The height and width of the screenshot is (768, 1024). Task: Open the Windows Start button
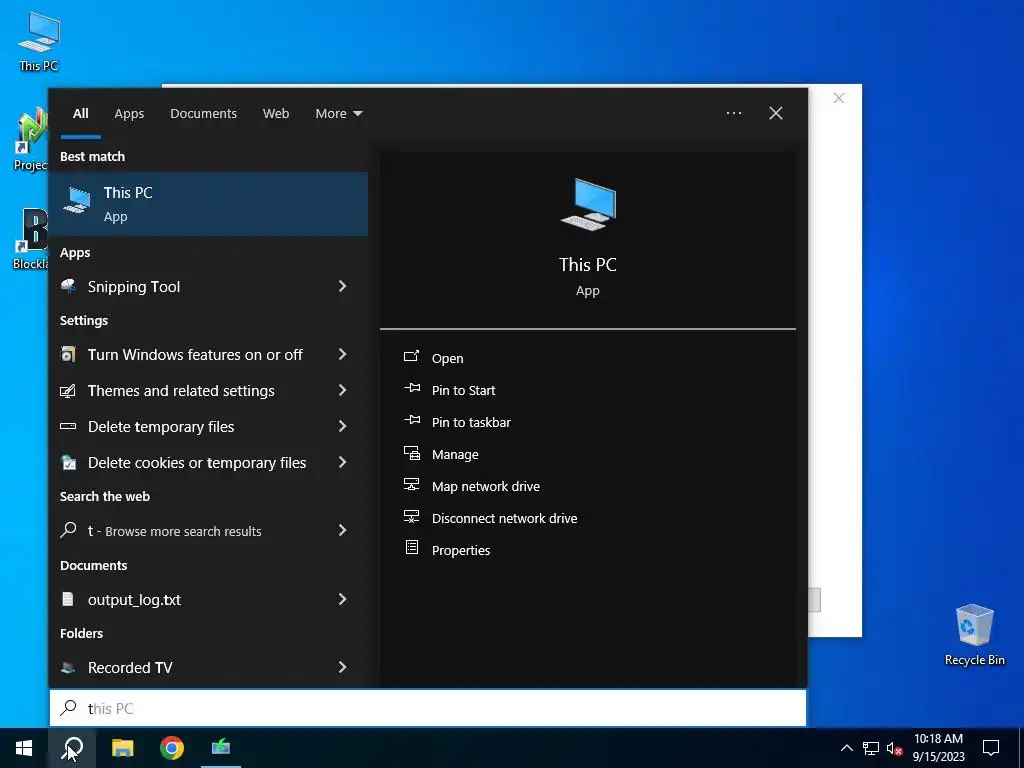pyautogui.click(x=24, y=748)
